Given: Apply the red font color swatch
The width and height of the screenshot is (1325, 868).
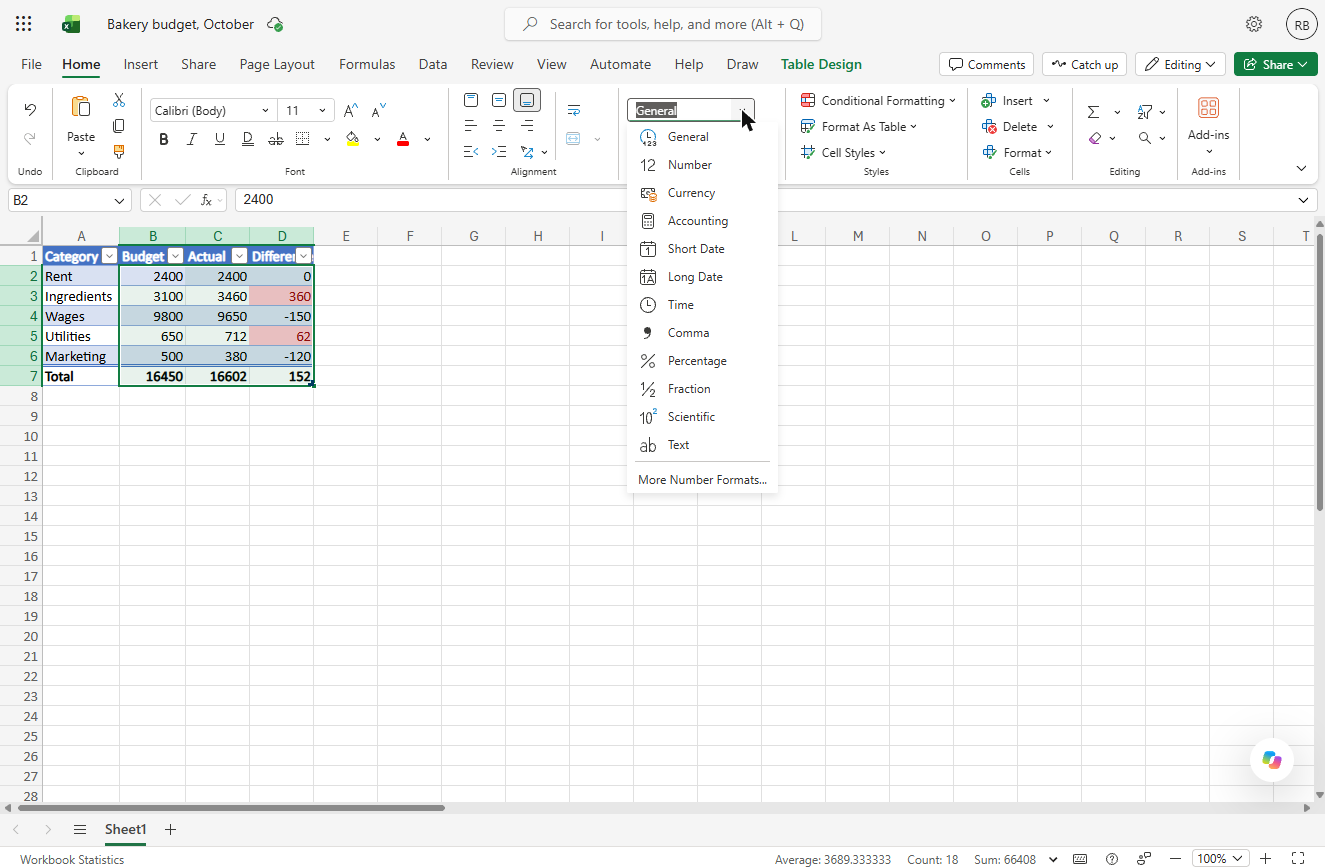Looking at the screenshot, I should 403,139.
